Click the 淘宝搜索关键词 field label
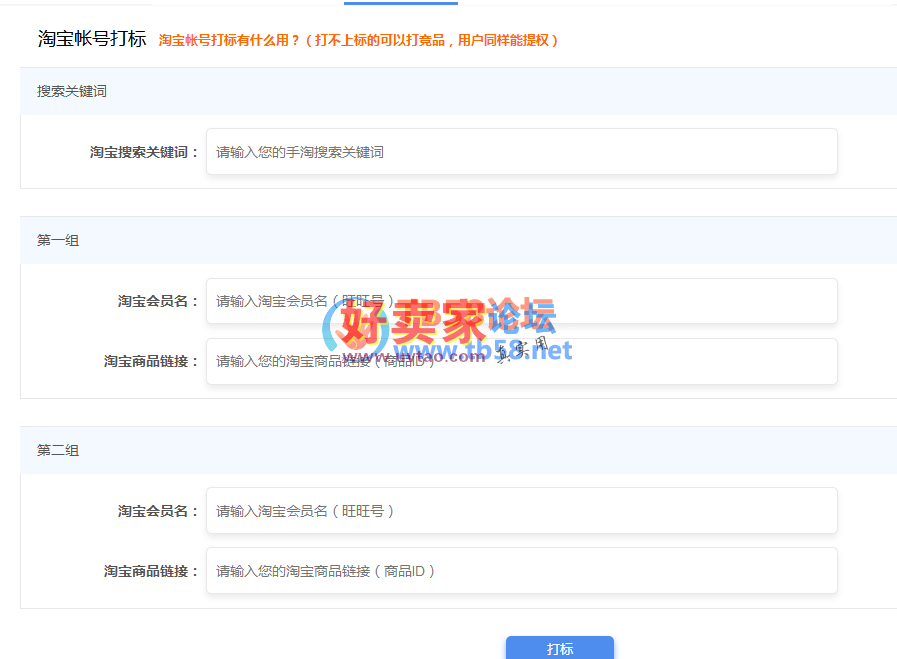Screen dimensions: 897x659 point(144,152)
